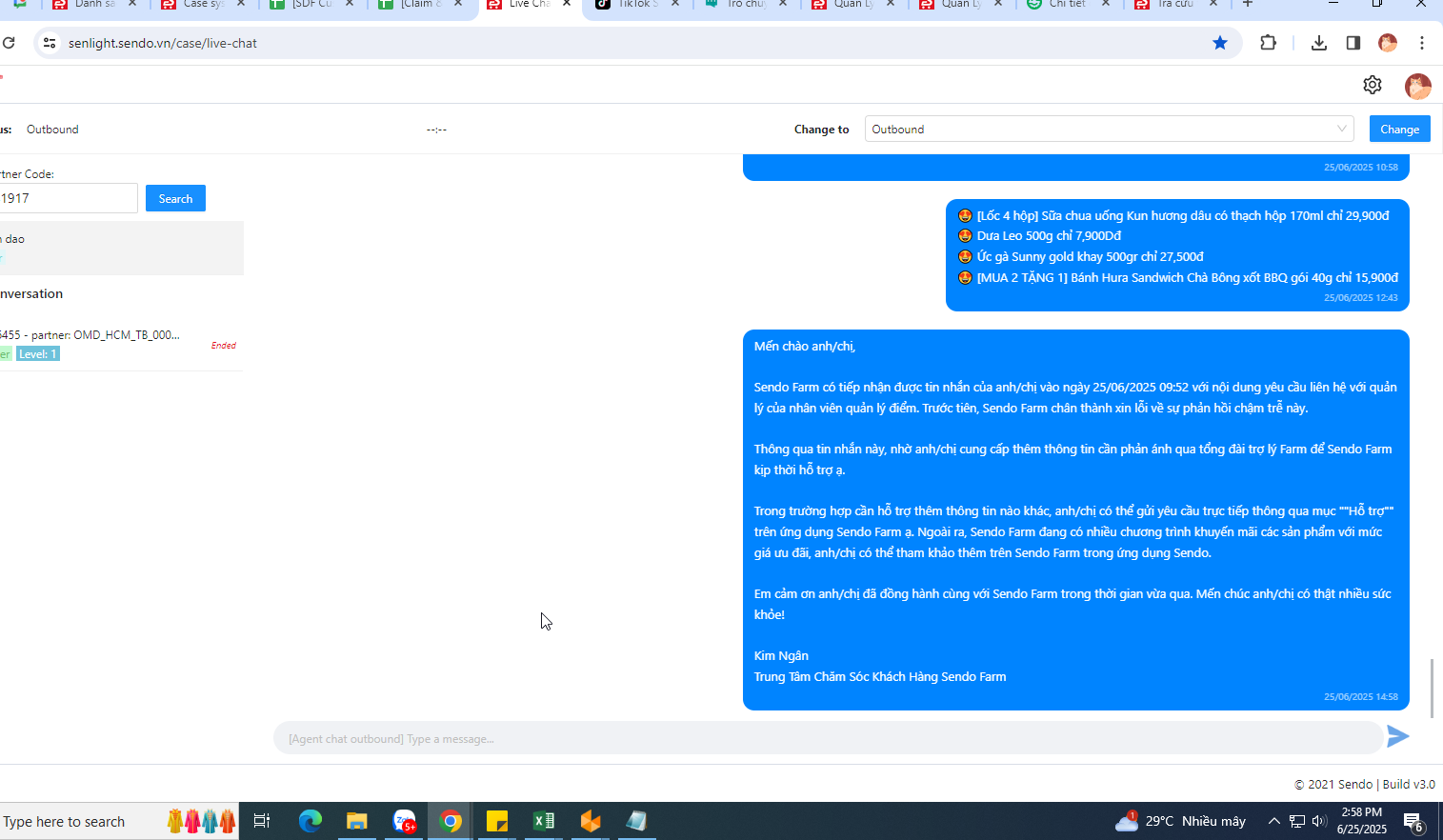The height and width of the screenshot is (840, 1443).
Task: Switch to the Claim spreadsheet tab
Action: pos(420,4)
